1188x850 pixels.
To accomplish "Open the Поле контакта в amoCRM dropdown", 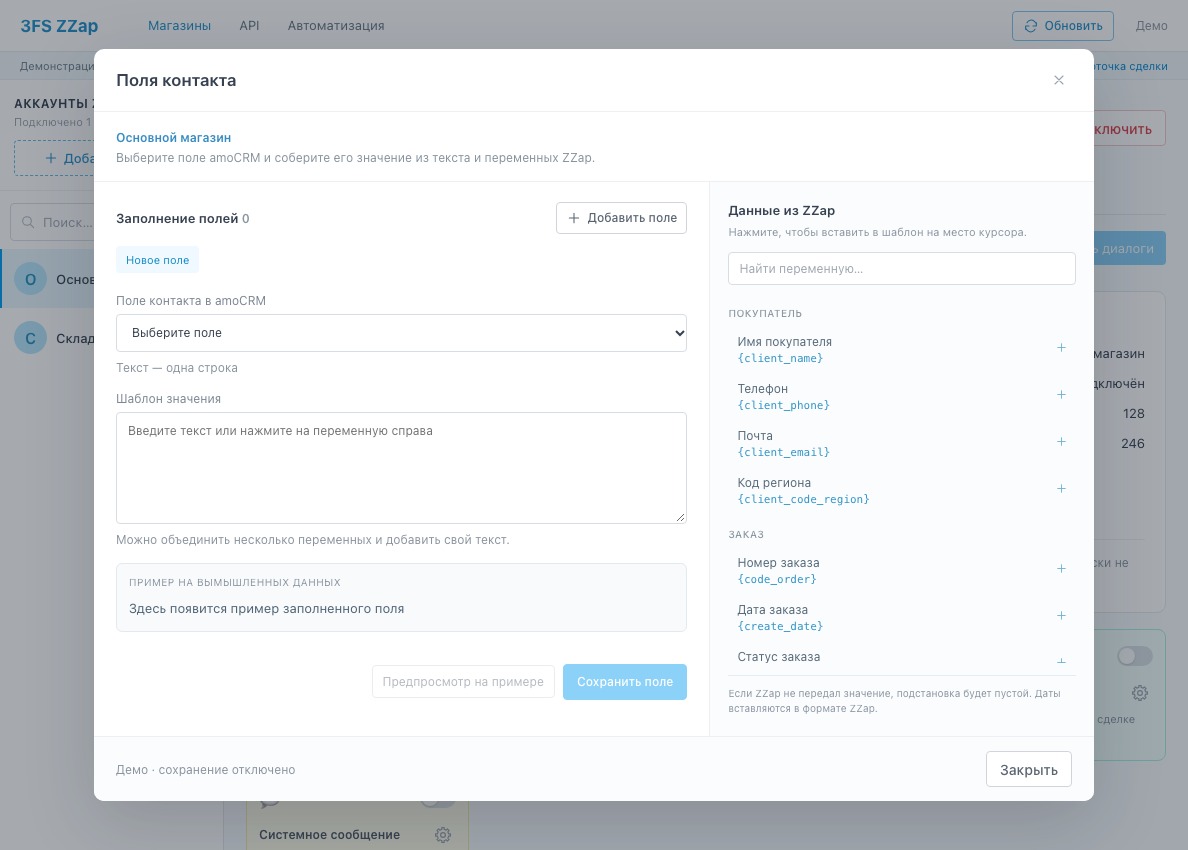I will (x=402, y=333).
